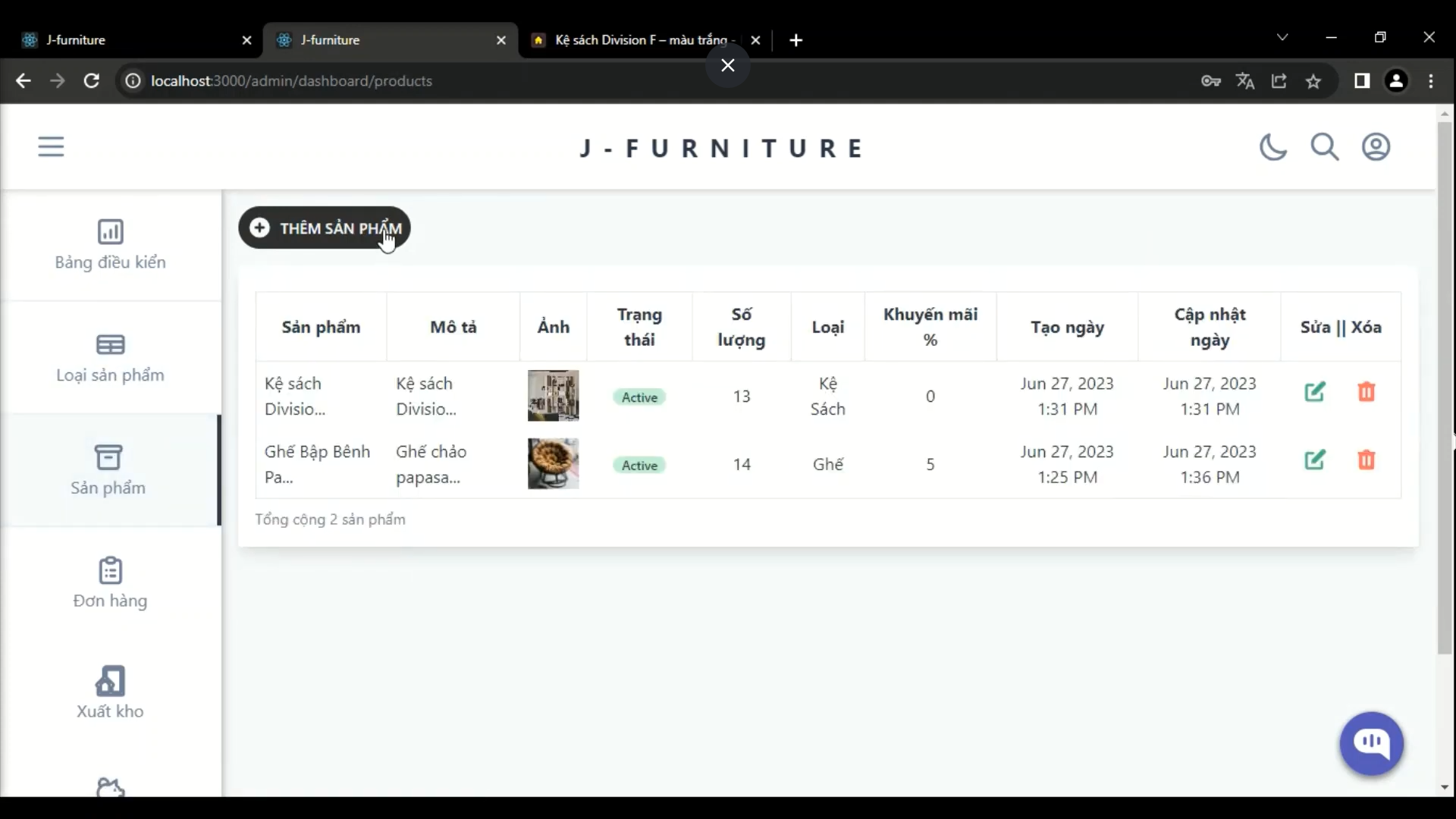Click J-FURNITURE header logo
Viewport: 1456px width, 819px height.
click(720, 148)
